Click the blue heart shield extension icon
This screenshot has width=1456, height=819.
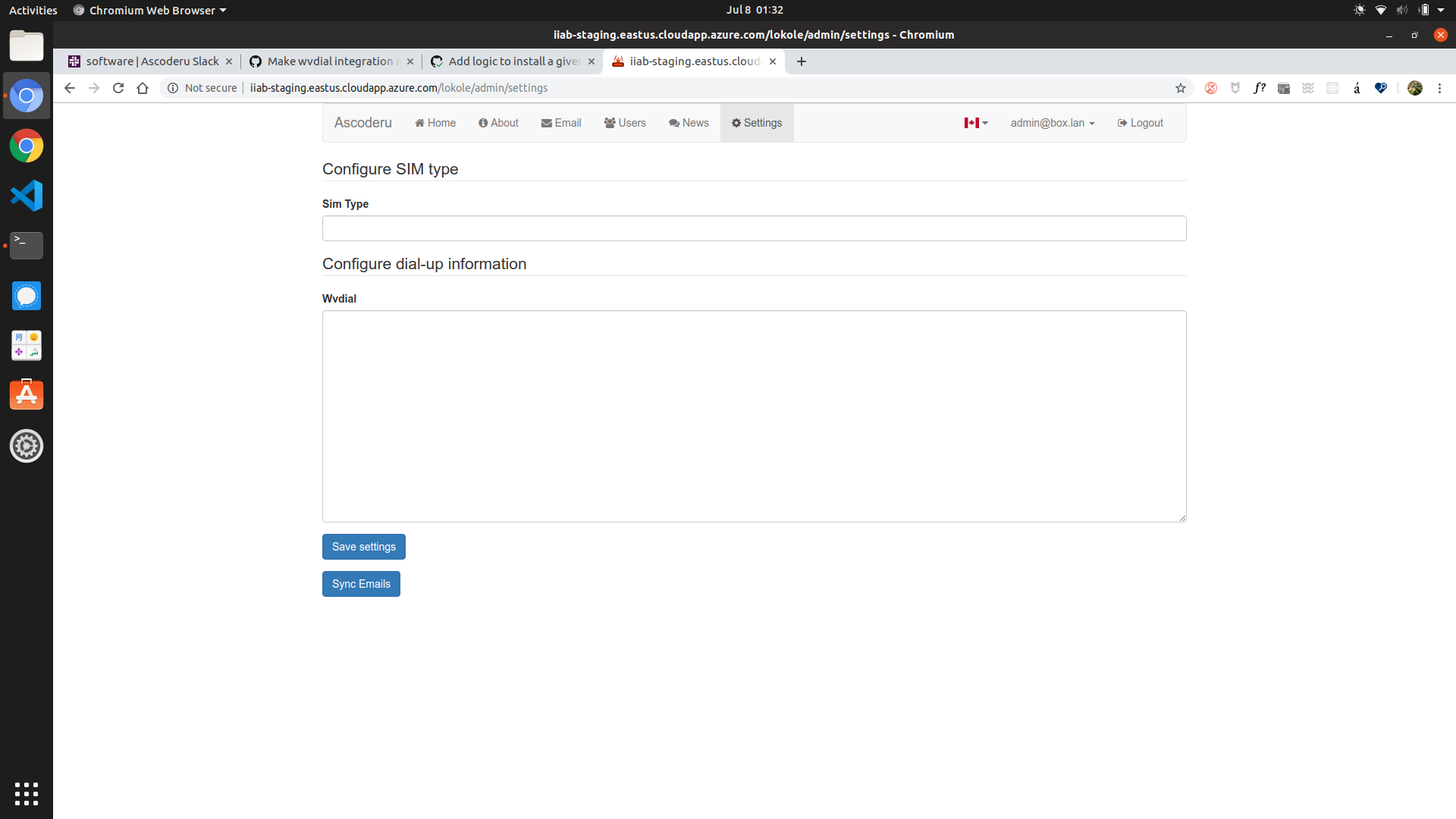pos(1381,88)
